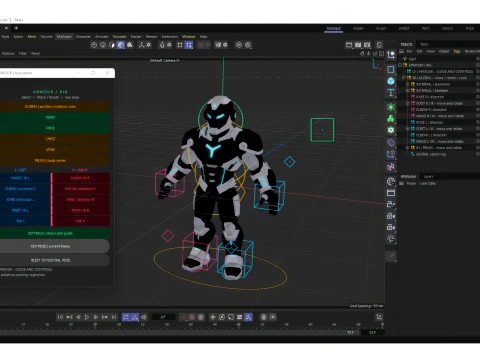This screenshot has width=480, height=360.
Task: Open the Window menu
Action: point(189,37)
